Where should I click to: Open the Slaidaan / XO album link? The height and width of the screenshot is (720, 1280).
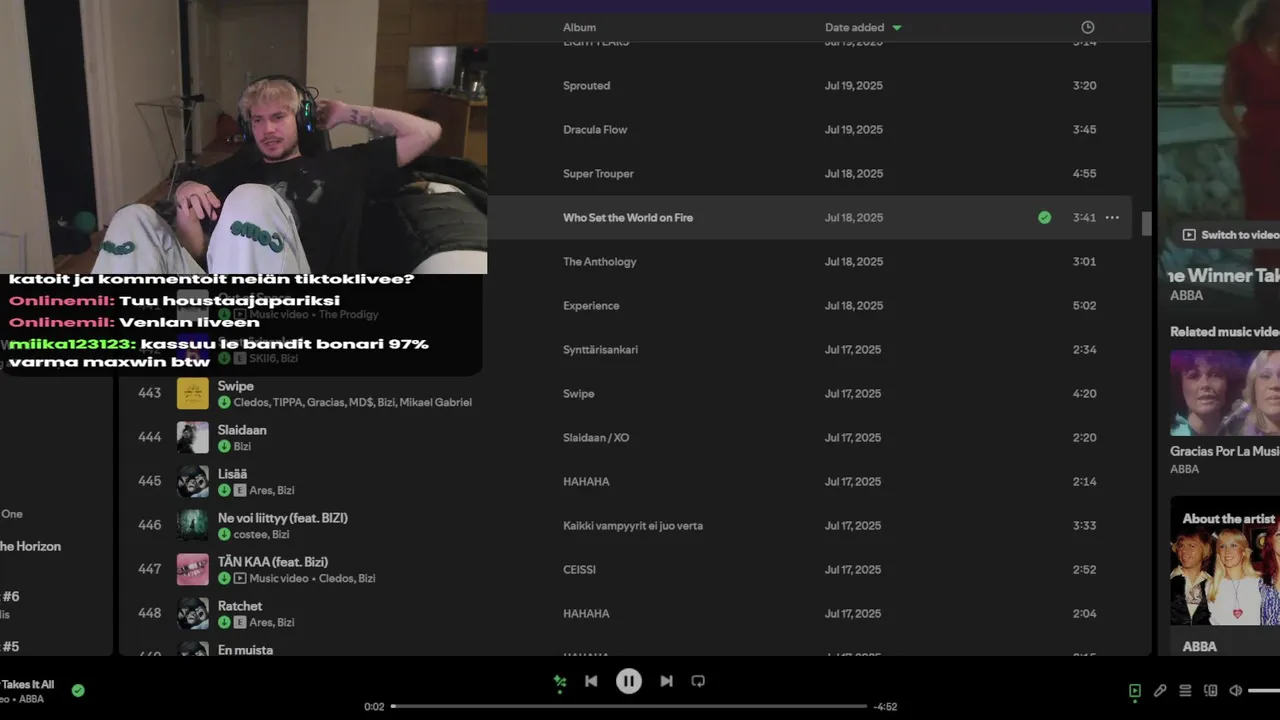pos(596,437)
